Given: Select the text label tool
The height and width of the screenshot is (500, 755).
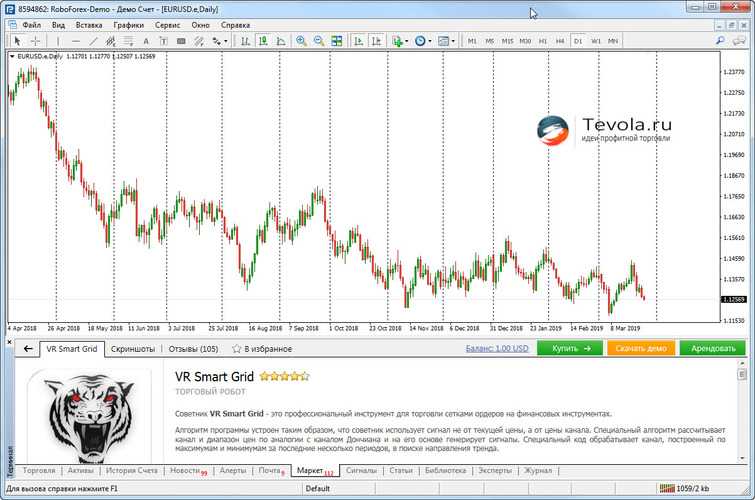Looking at the screenshot, I should pyautogui.click(x=164, y=41).
